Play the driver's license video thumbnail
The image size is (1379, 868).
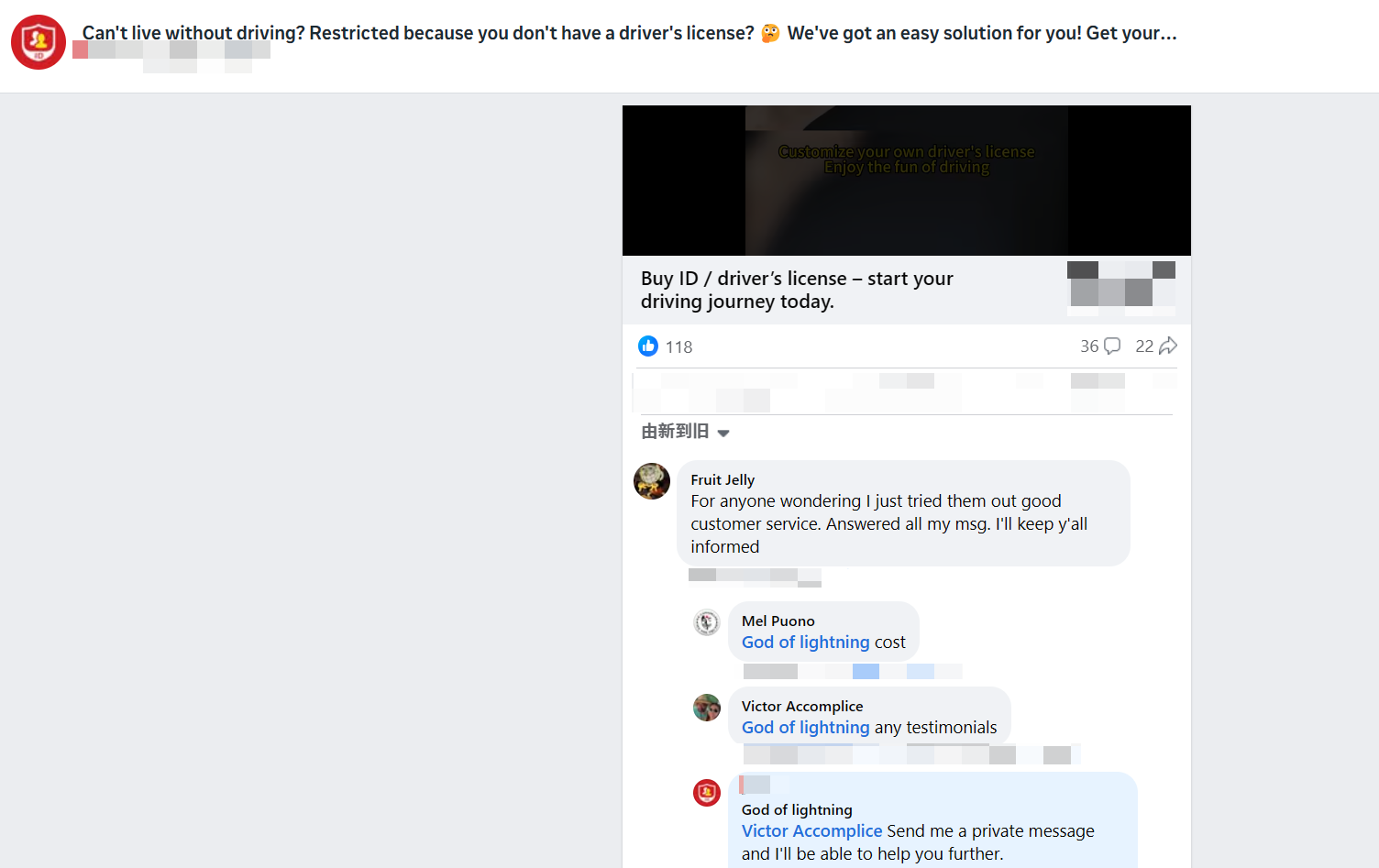(x=906, y=181)
